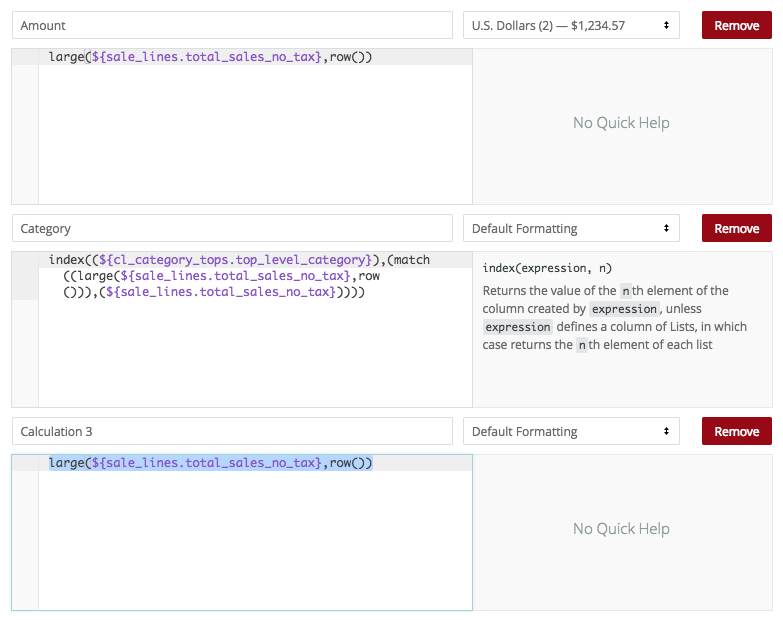Click the ${cl_category_tops.top_level_category} reference in Category
Image resolution: width=783 pixels, height=620 pixels.
click(236, 260)
